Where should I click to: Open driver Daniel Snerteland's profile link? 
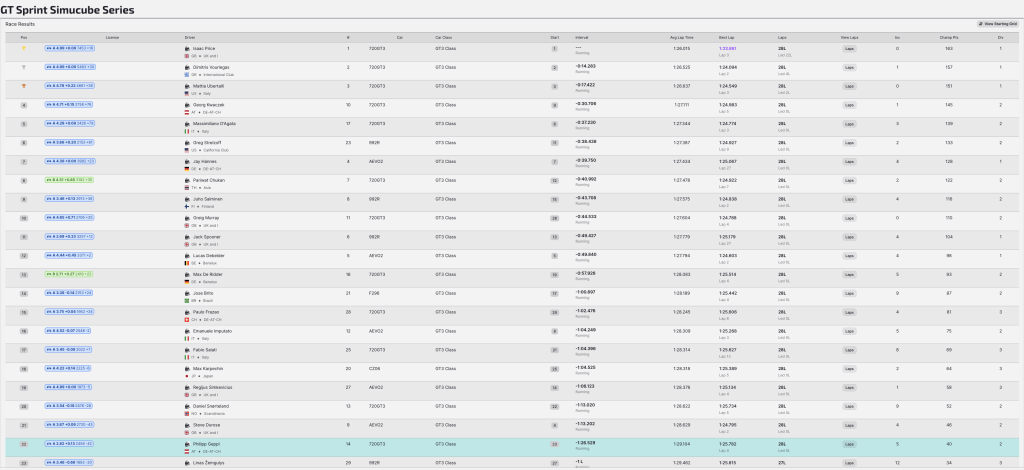coord(210,406)
